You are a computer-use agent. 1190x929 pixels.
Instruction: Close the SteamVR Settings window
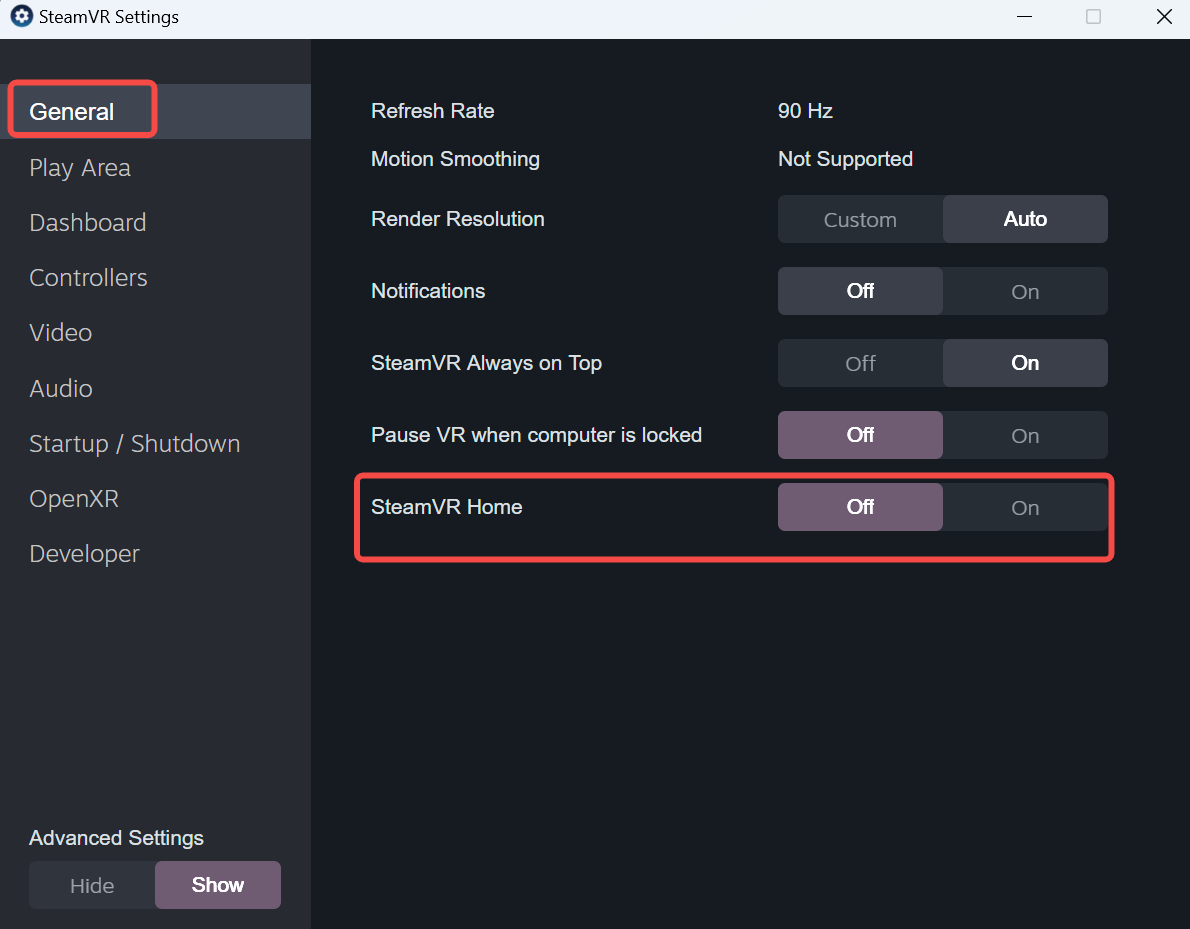point(1164,17)
